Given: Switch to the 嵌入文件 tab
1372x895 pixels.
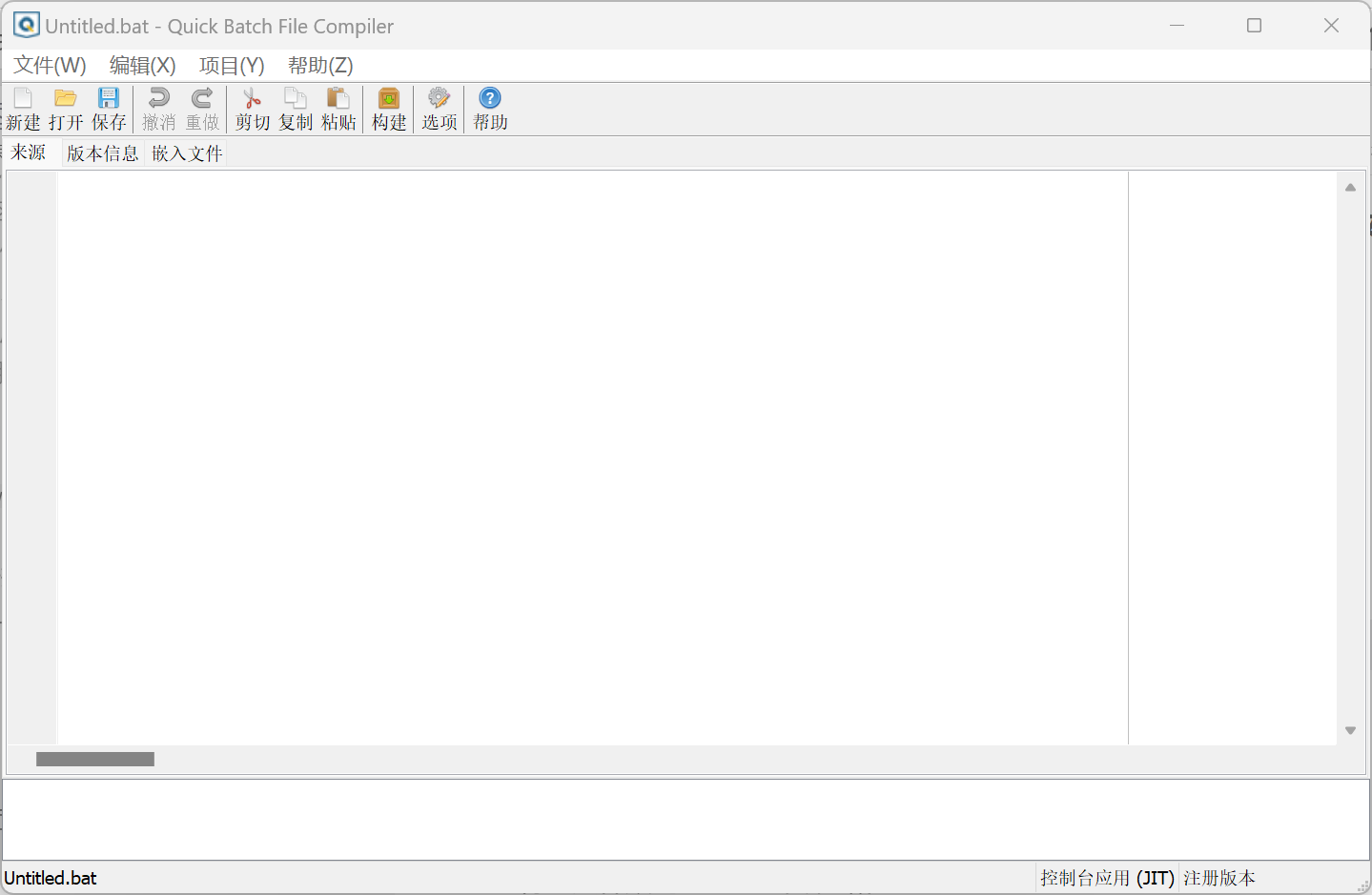Looking at the screenshot, I should pos(187,153).
